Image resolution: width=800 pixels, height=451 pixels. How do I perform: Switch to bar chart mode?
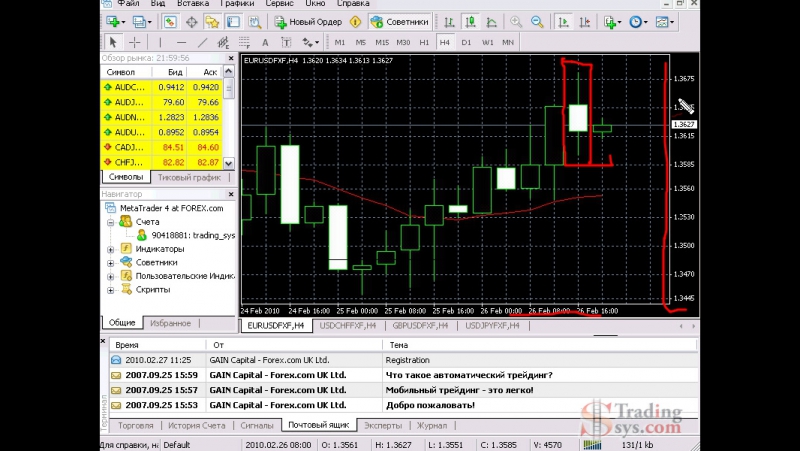click(449, 22)
